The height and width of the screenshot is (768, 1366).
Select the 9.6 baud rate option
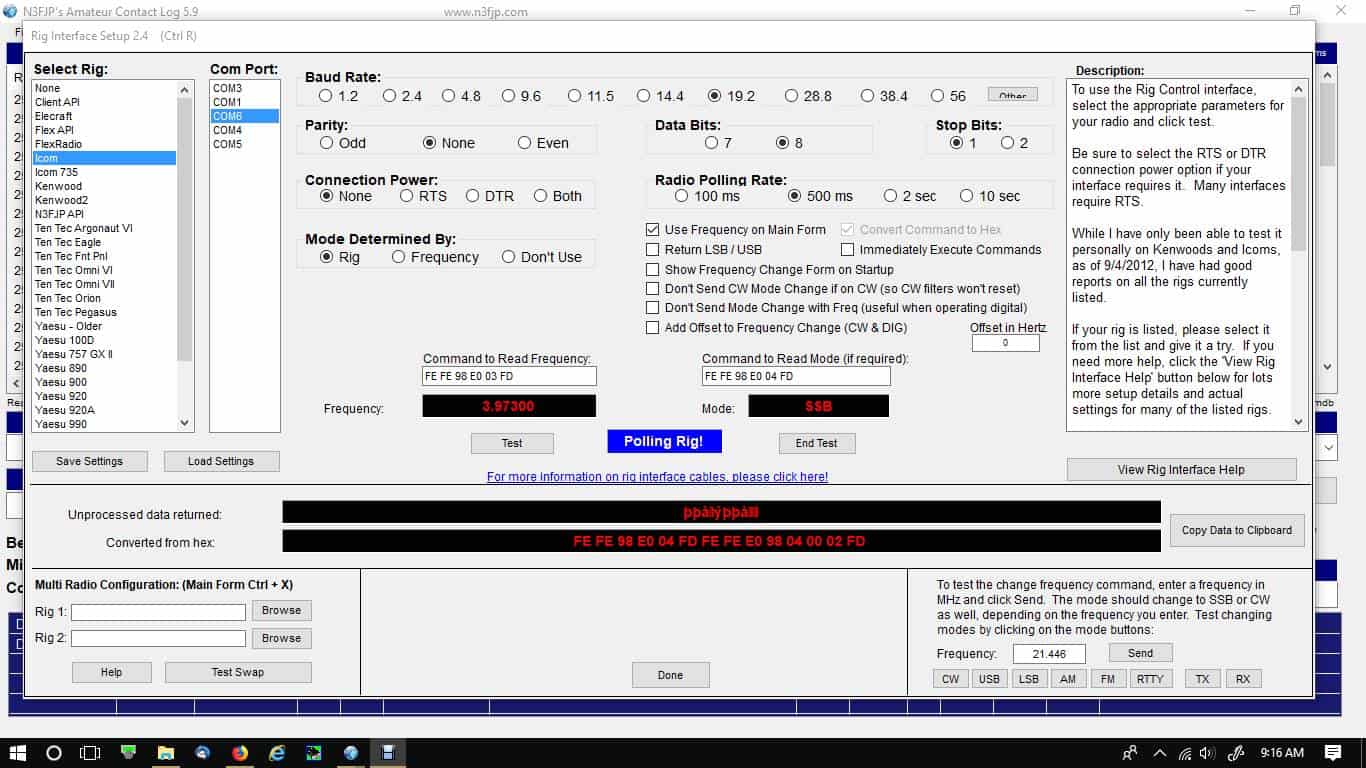509,96
